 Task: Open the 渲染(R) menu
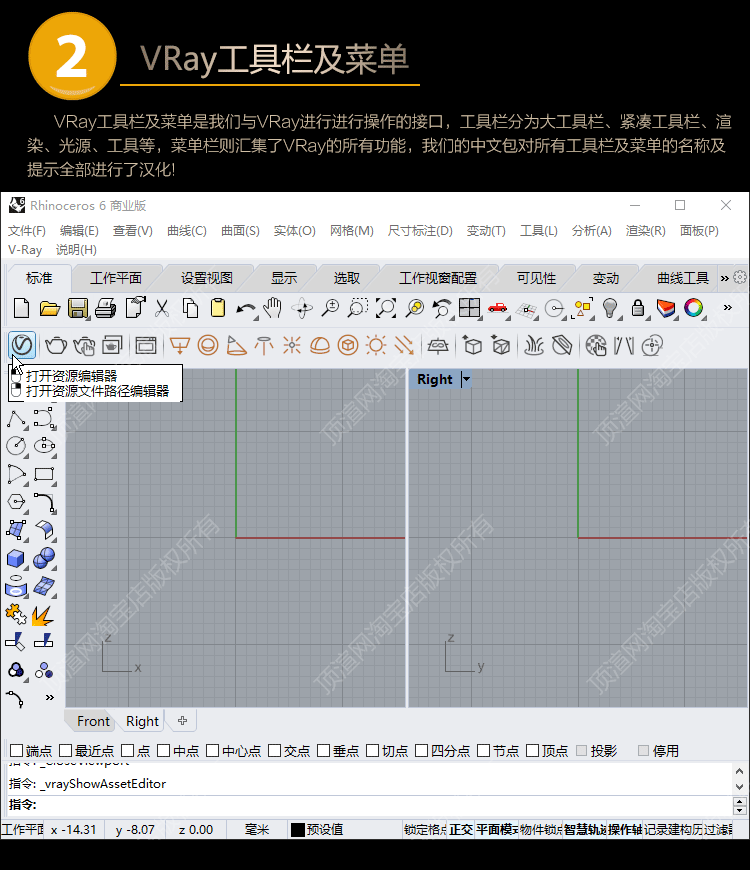click(x=645, y=231)
